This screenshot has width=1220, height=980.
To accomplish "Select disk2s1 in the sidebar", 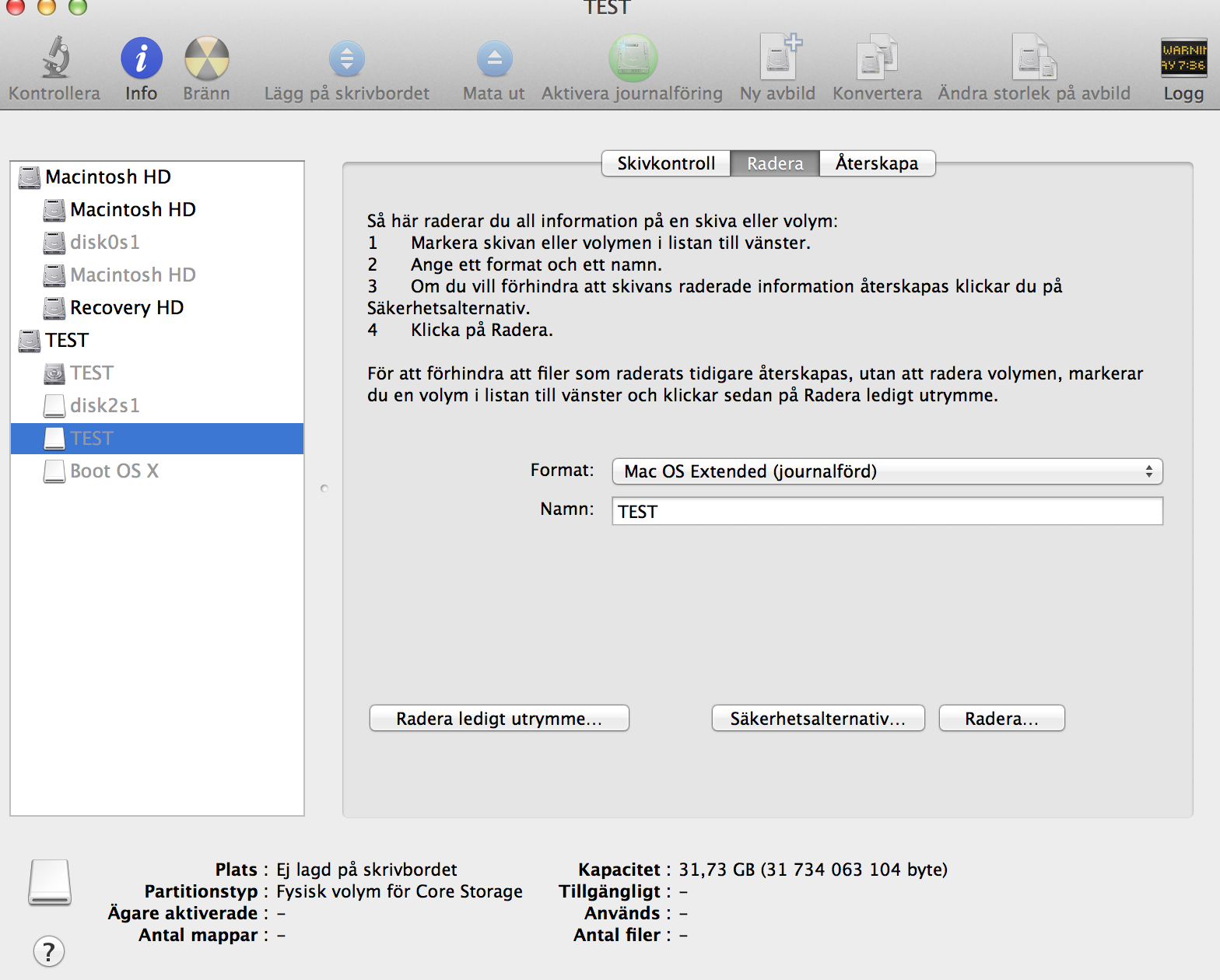I will coord(157,406).
